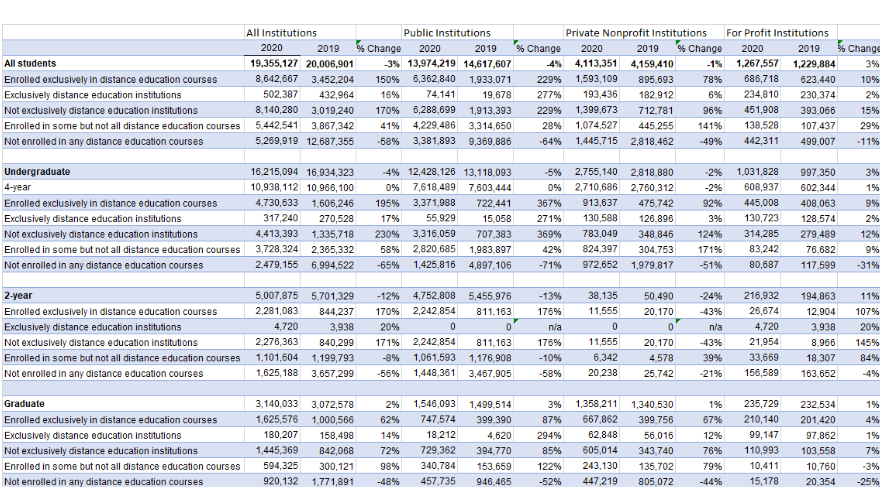Screen dimensions: 880x487
Task: Click the 367% change cell
Action: tap(539, 203)
